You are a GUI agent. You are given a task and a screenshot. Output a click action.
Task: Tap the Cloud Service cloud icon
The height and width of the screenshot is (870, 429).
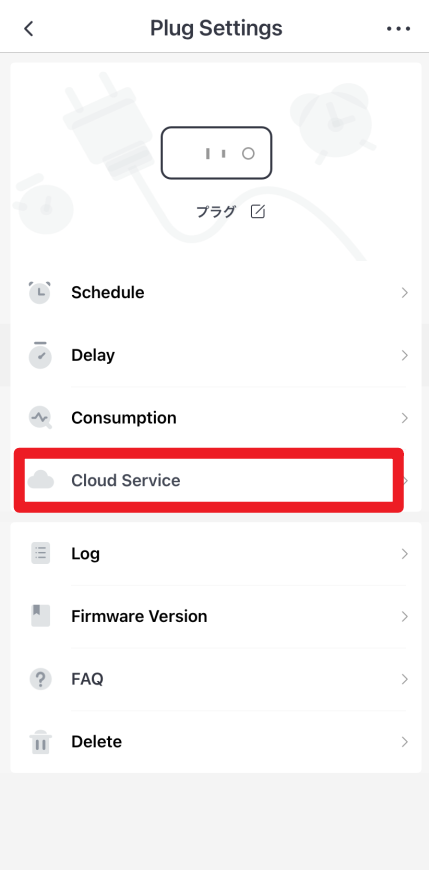tap(41, 480)
